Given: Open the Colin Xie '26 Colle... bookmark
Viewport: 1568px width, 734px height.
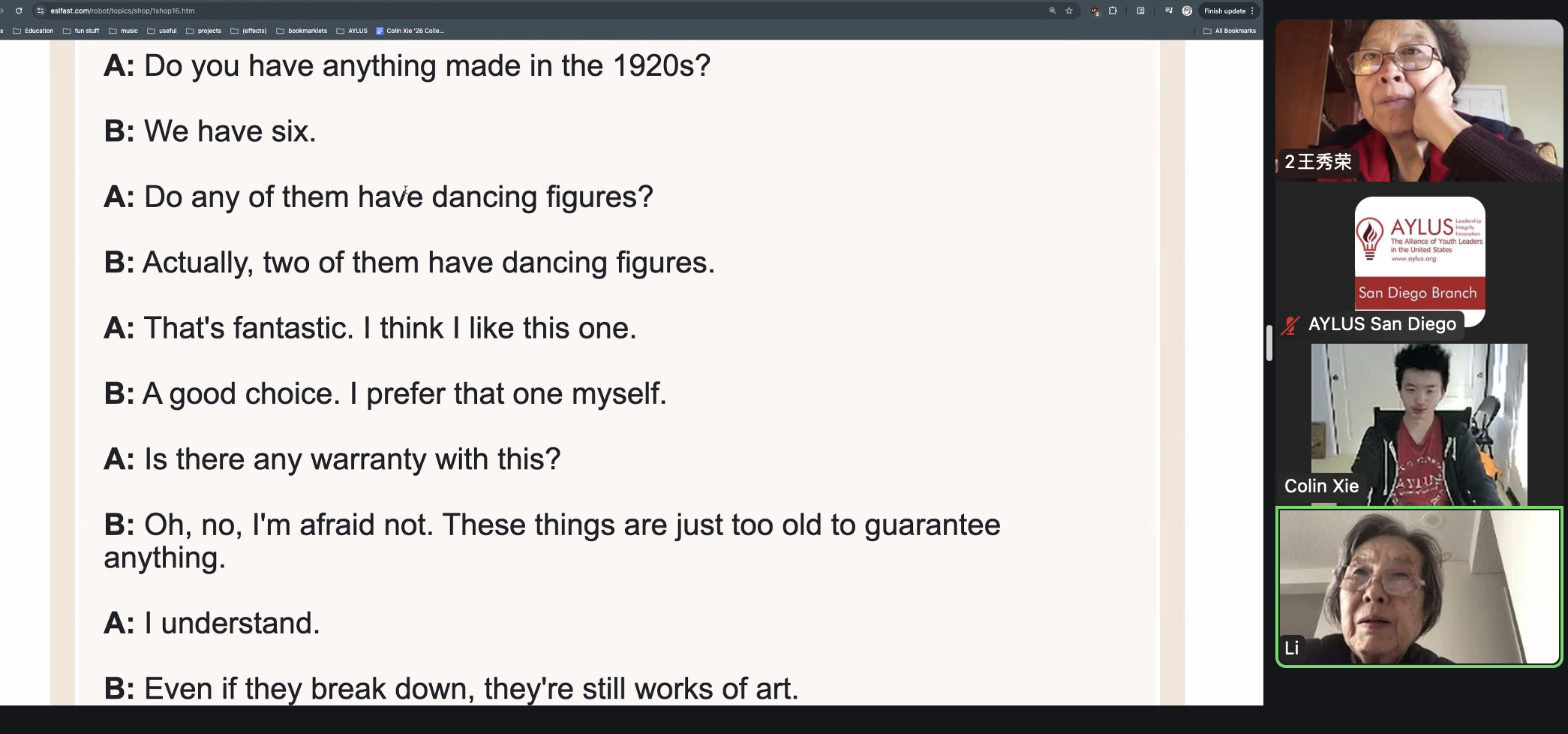Looking at the screenshot, I should coord(410,31).
